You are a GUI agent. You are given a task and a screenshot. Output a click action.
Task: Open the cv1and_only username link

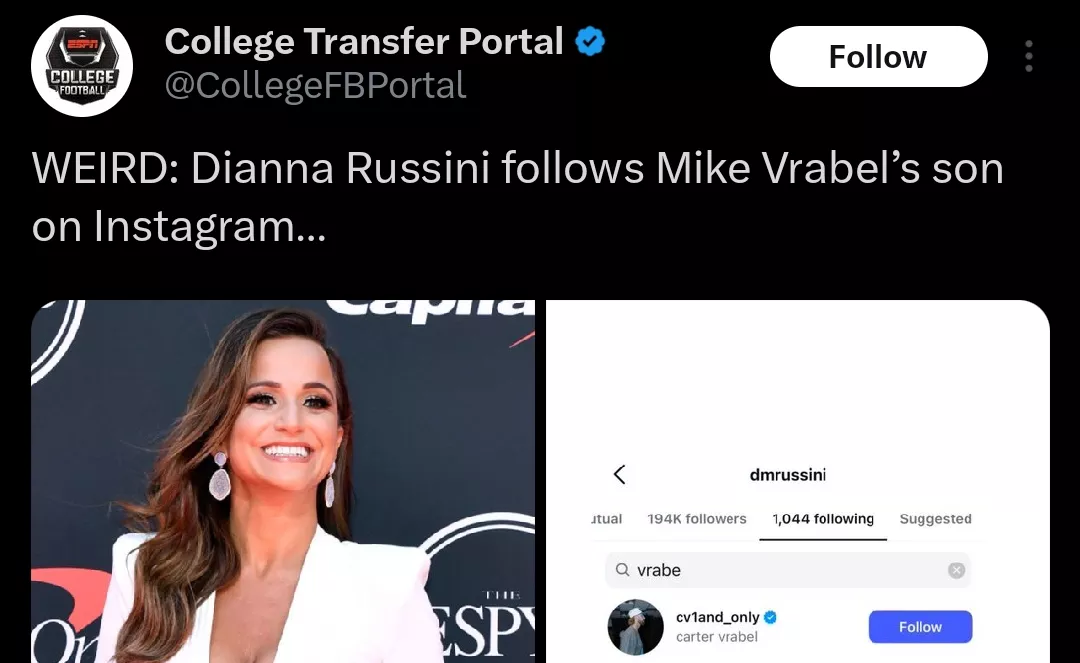coord(718,617)
